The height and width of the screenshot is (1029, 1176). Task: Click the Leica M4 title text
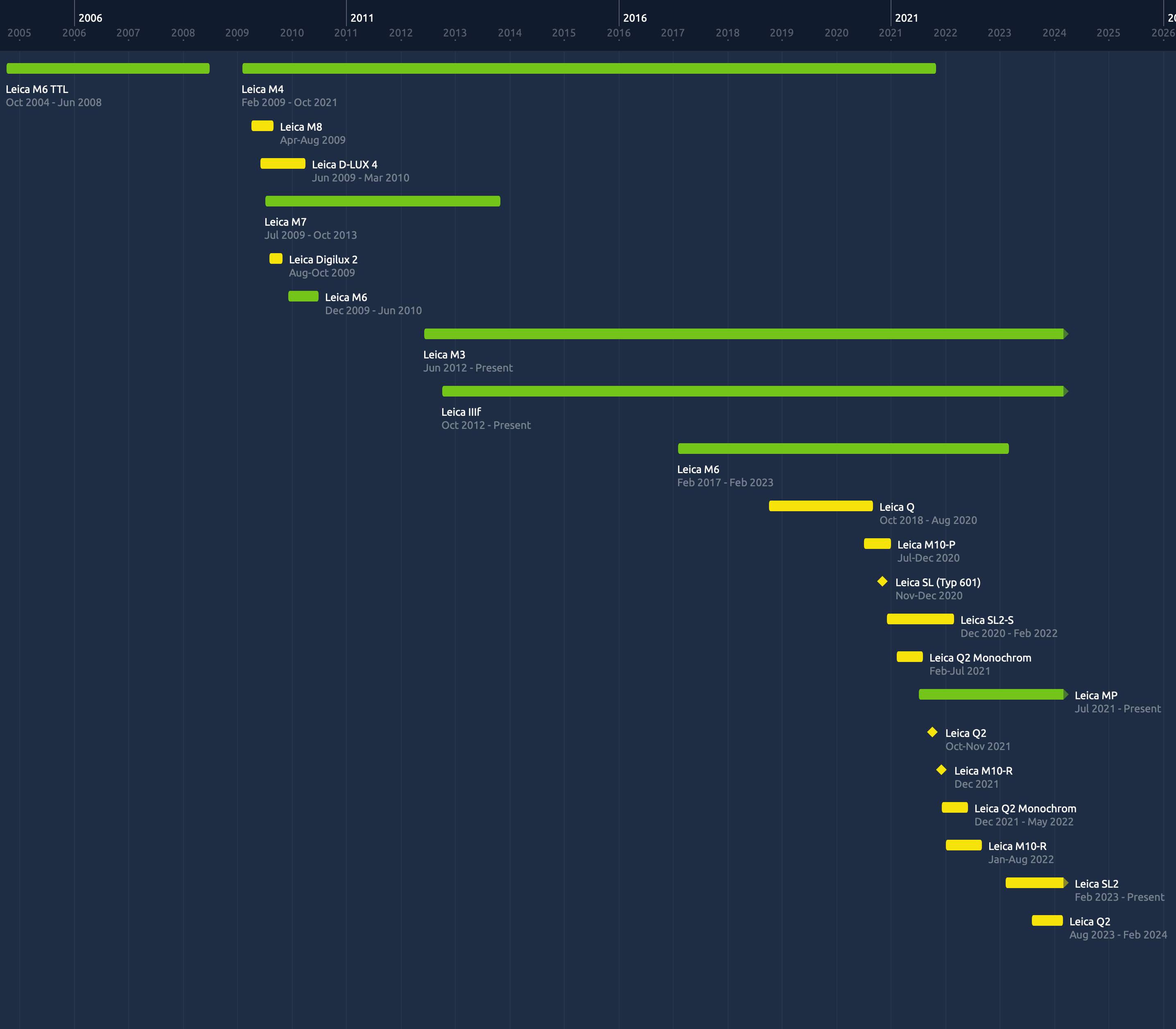(263, 89)
